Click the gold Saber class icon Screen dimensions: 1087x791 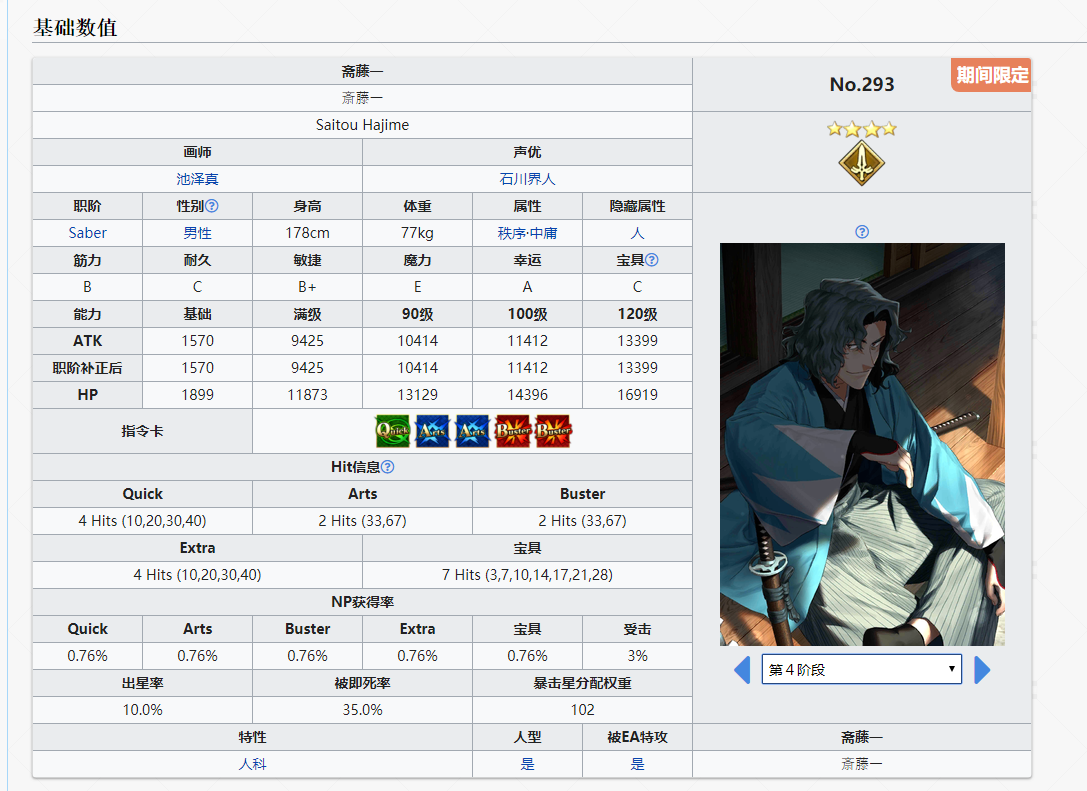tap(861, 163)
